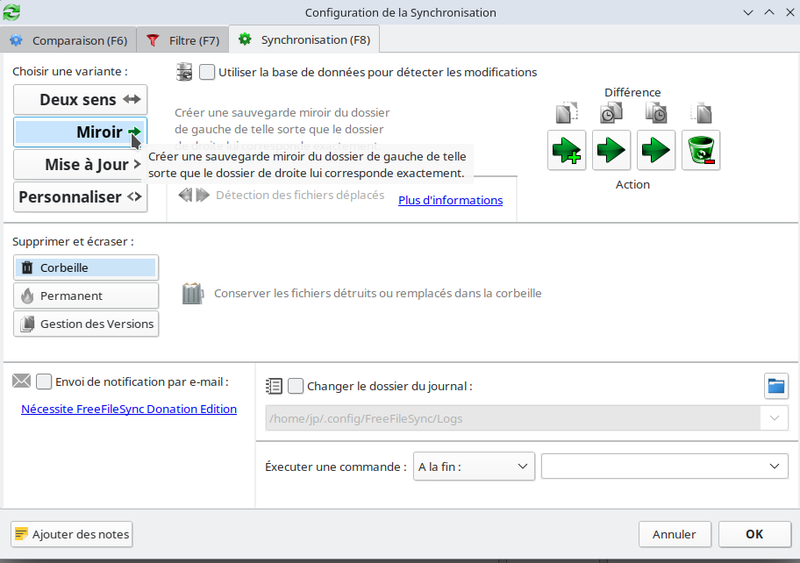
Task: Select the Deux sens variant
Action: [80, 100]
